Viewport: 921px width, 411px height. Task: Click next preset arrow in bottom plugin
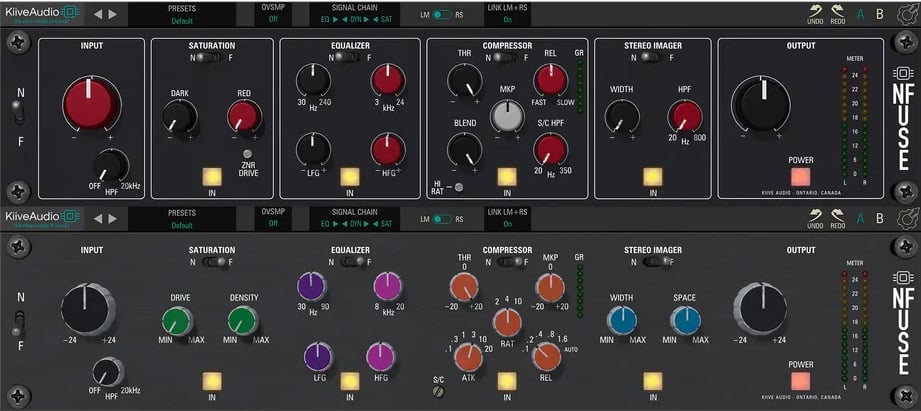(x=113, y=218)
